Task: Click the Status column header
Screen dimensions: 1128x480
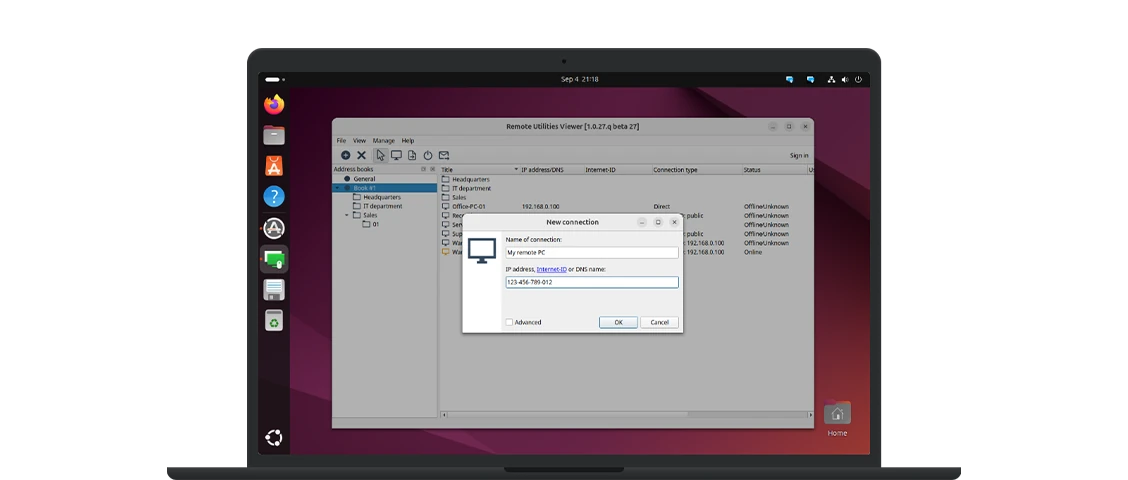Action: [774, 170]
